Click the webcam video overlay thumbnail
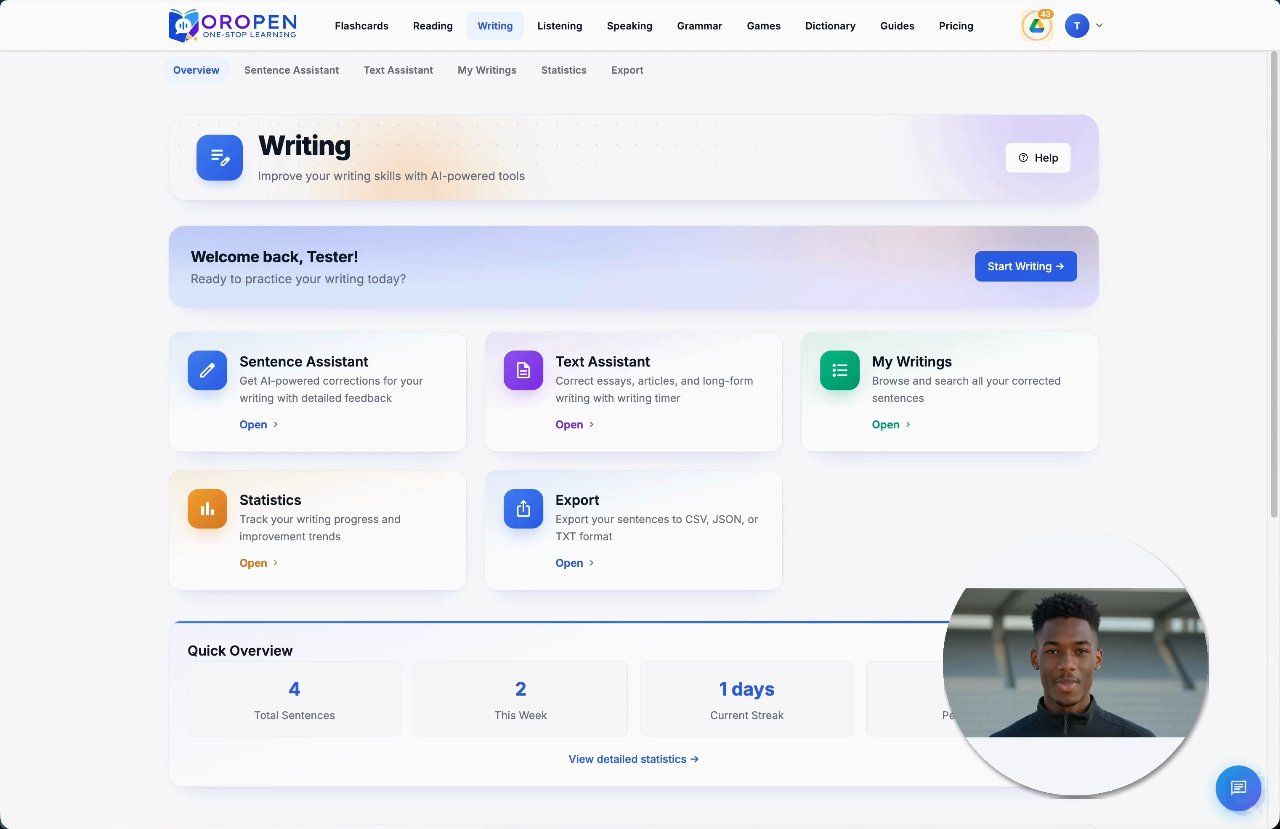 coord(1076,662)
